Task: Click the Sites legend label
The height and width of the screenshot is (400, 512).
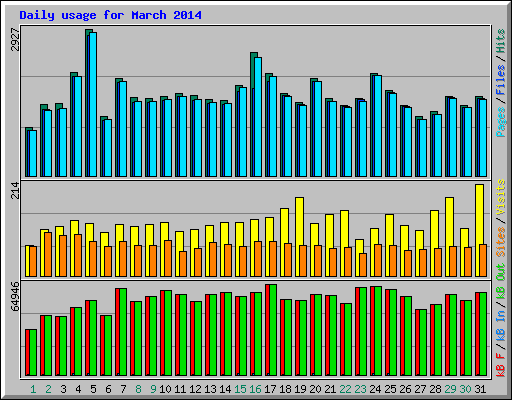Action: pyautogui.click(x=501, y=242)
